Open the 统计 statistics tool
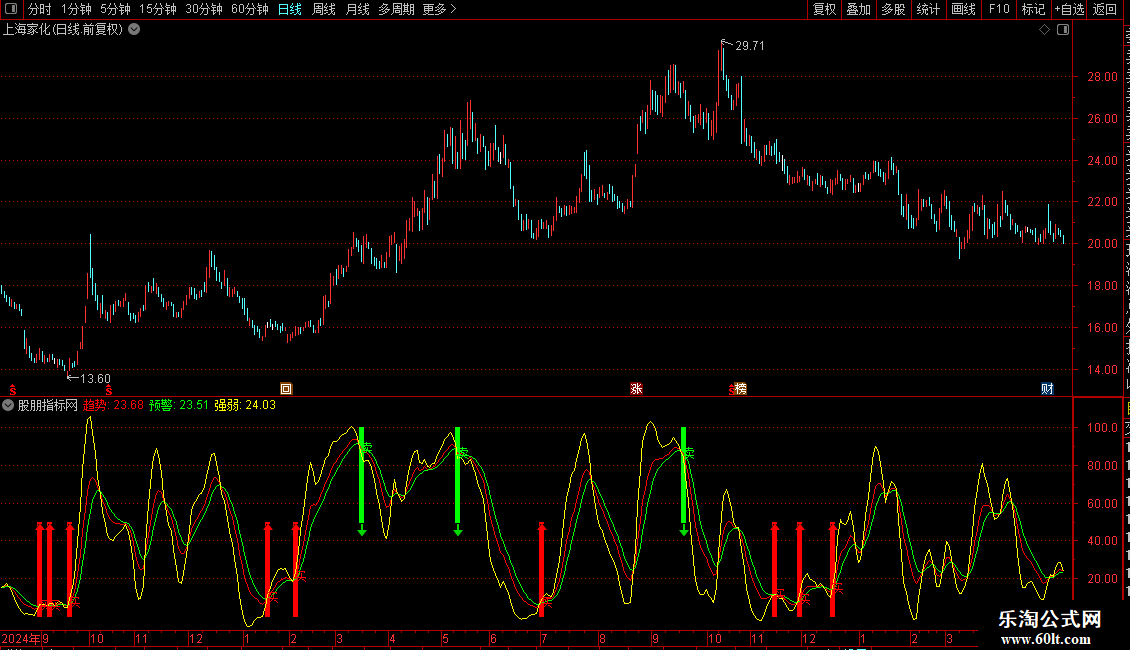Viewport: 1130px width, 650px height. [928, 9]
